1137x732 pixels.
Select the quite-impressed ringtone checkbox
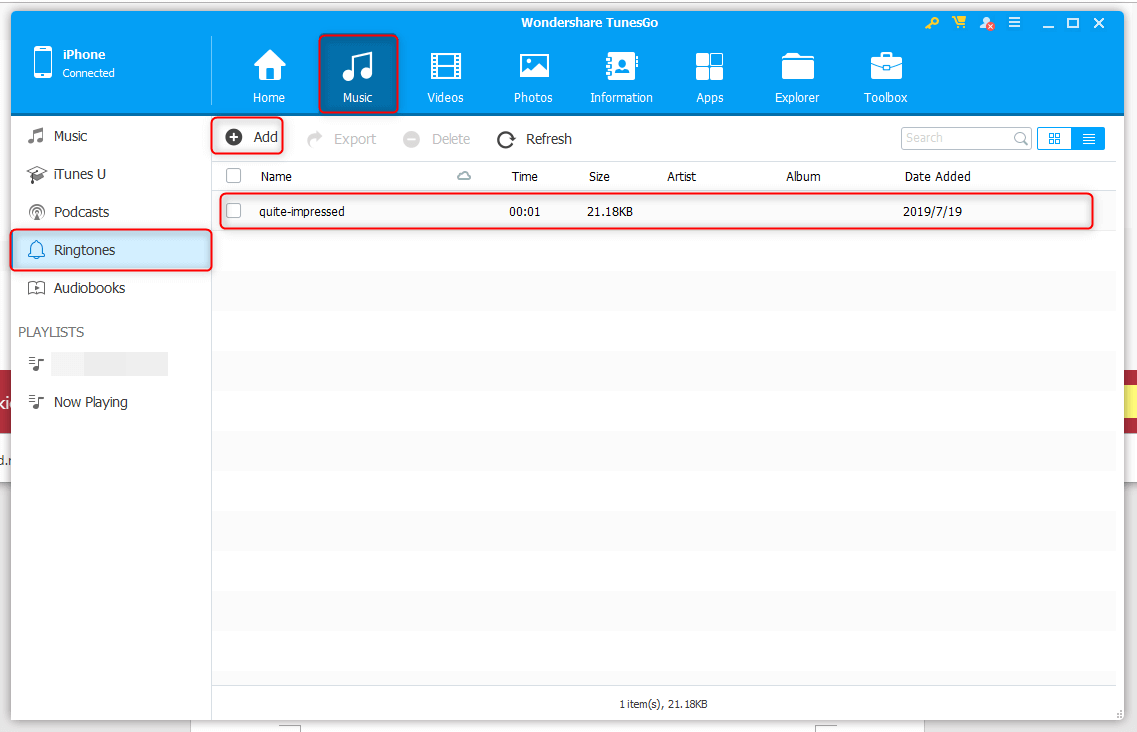click(x=233, y=211)
